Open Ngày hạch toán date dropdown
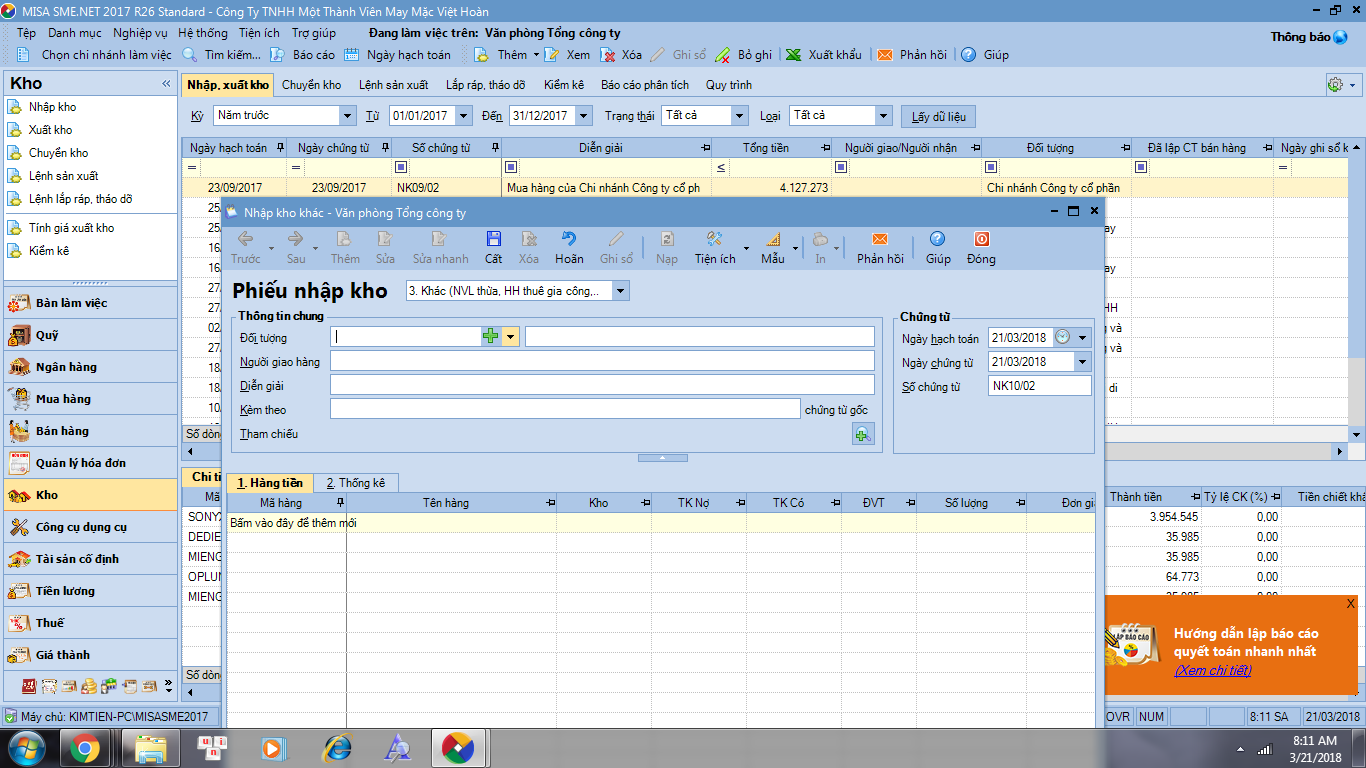Viewport: 1366px width, 768px height. coord(1082,337)
